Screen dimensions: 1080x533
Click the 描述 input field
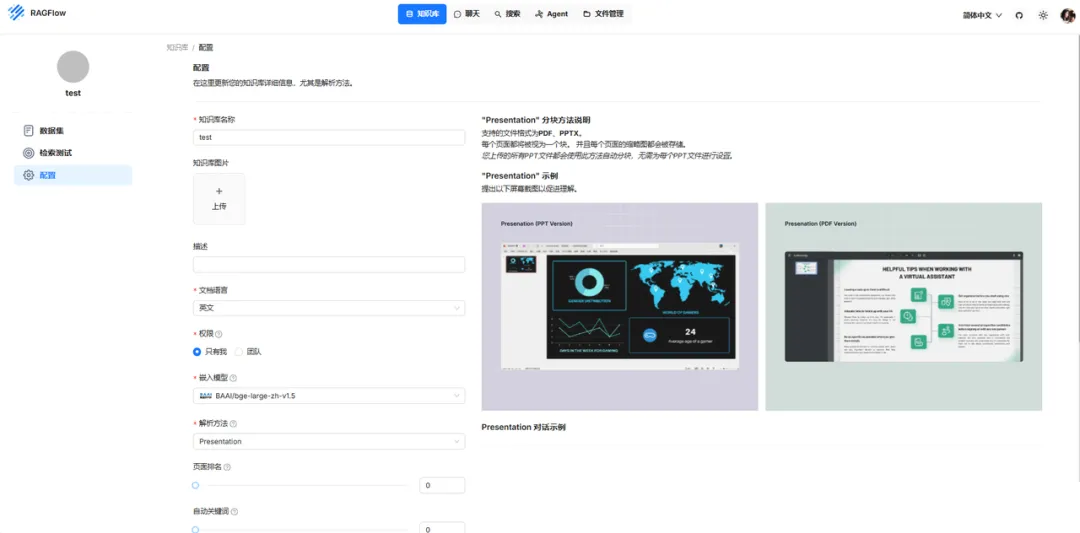(329, 264)
